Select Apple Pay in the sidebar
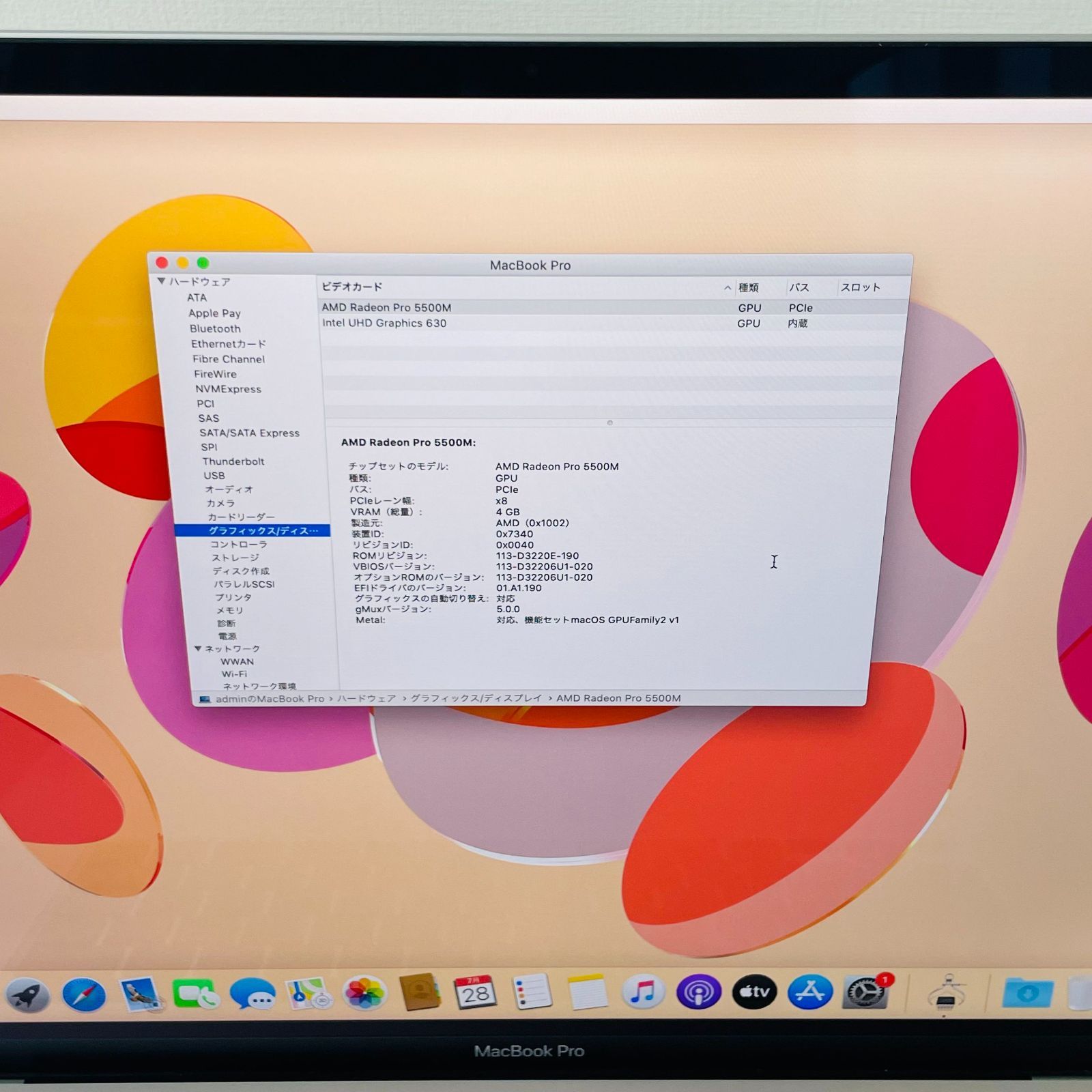 pos(214,313)
